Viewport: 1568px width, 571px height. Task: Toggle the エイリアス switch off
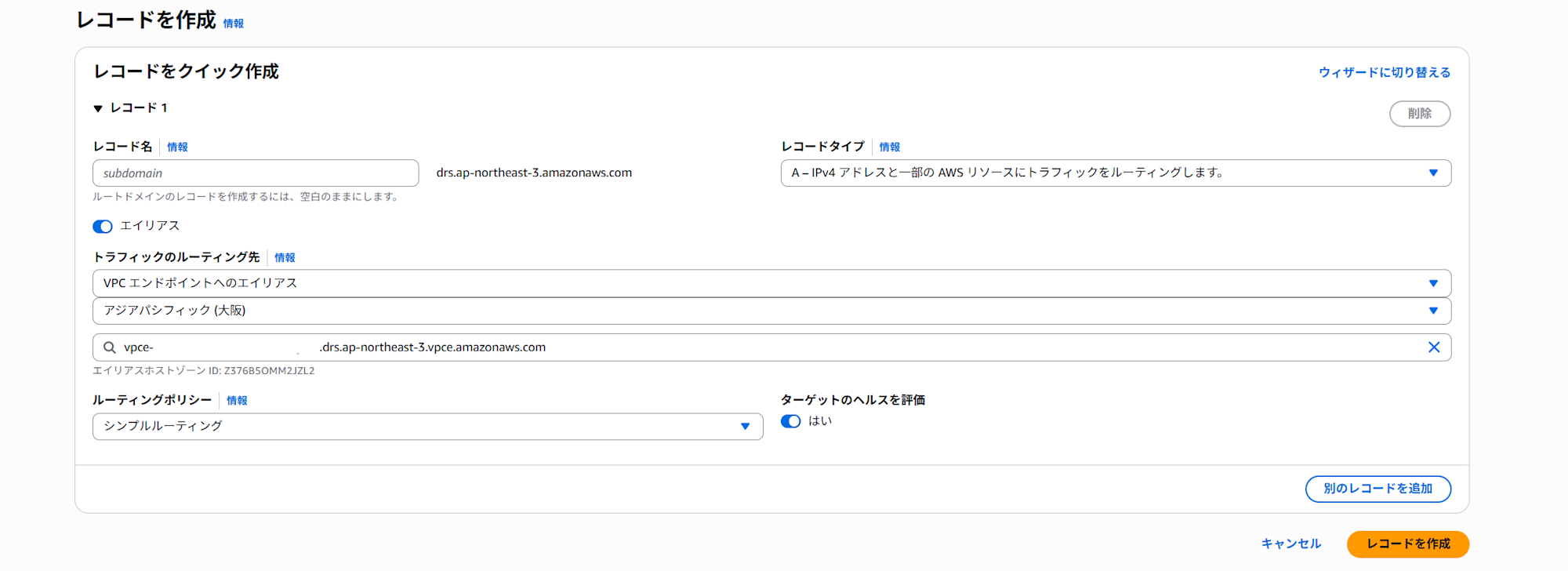103,227
